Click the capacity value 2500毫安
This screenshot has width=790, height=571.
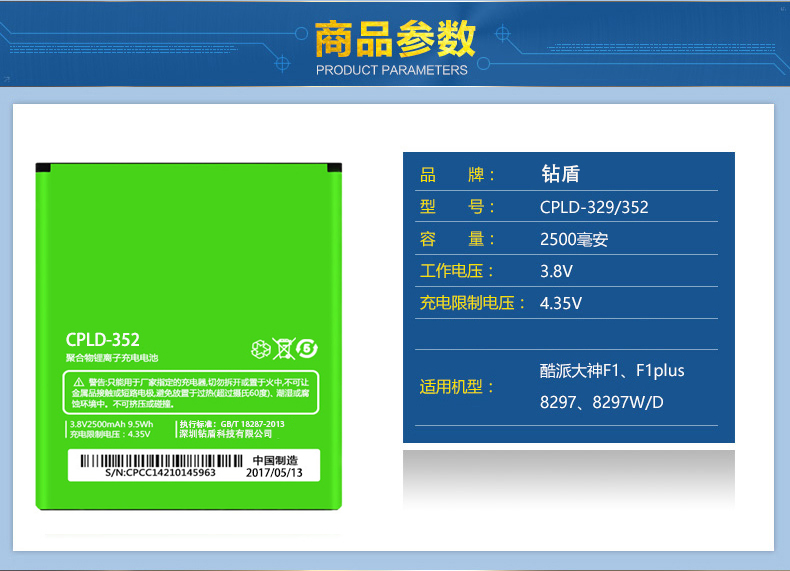point(574,239)
